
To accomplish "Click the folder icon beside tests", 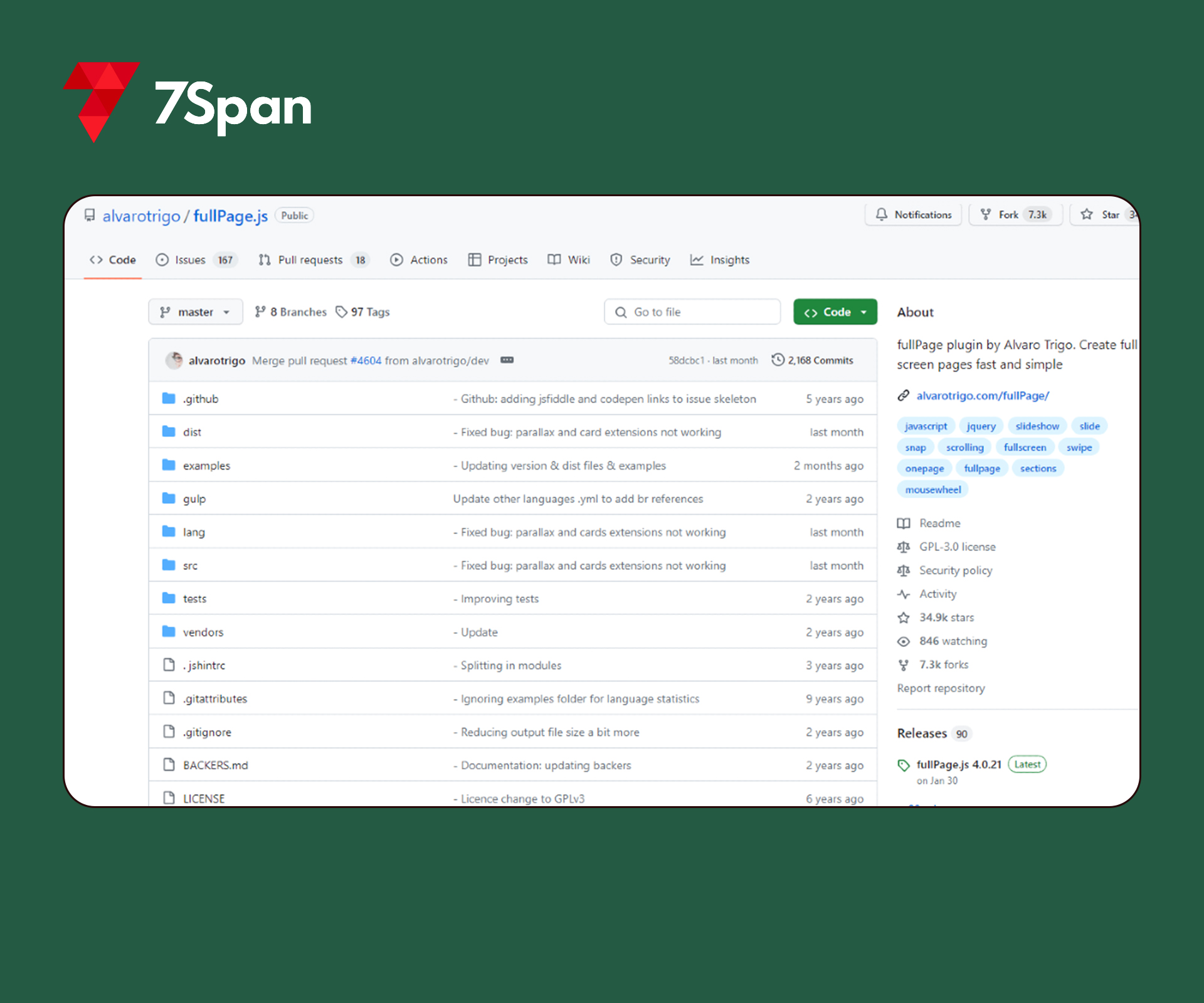I will click(x=169, y=598).
